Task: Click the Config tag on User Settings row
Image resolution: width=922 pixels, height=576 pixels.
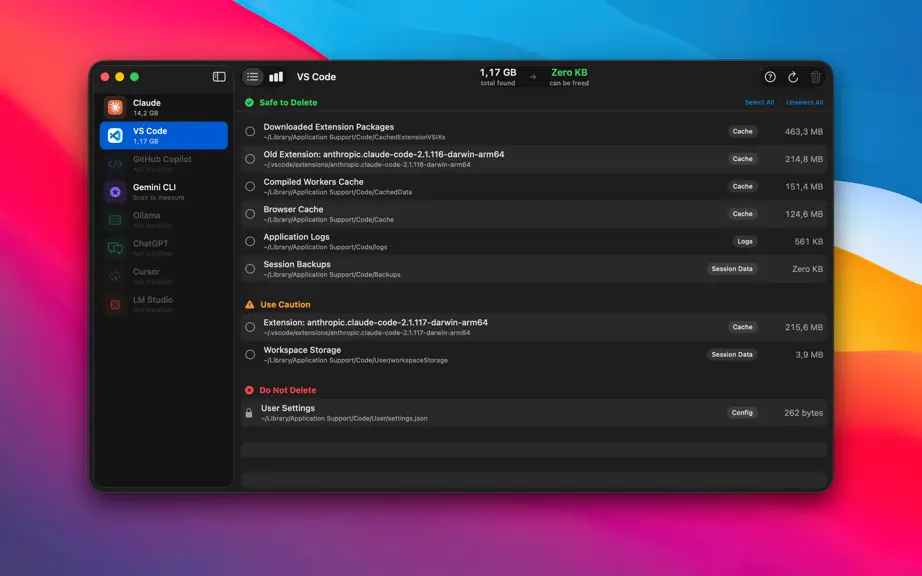Action: pos(741,413)
